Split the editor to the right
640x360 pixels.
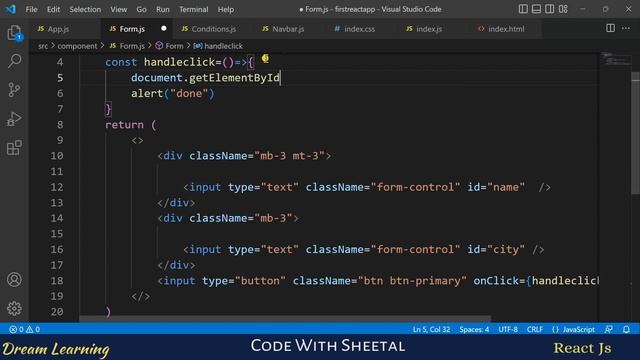[x=610, y=28]
